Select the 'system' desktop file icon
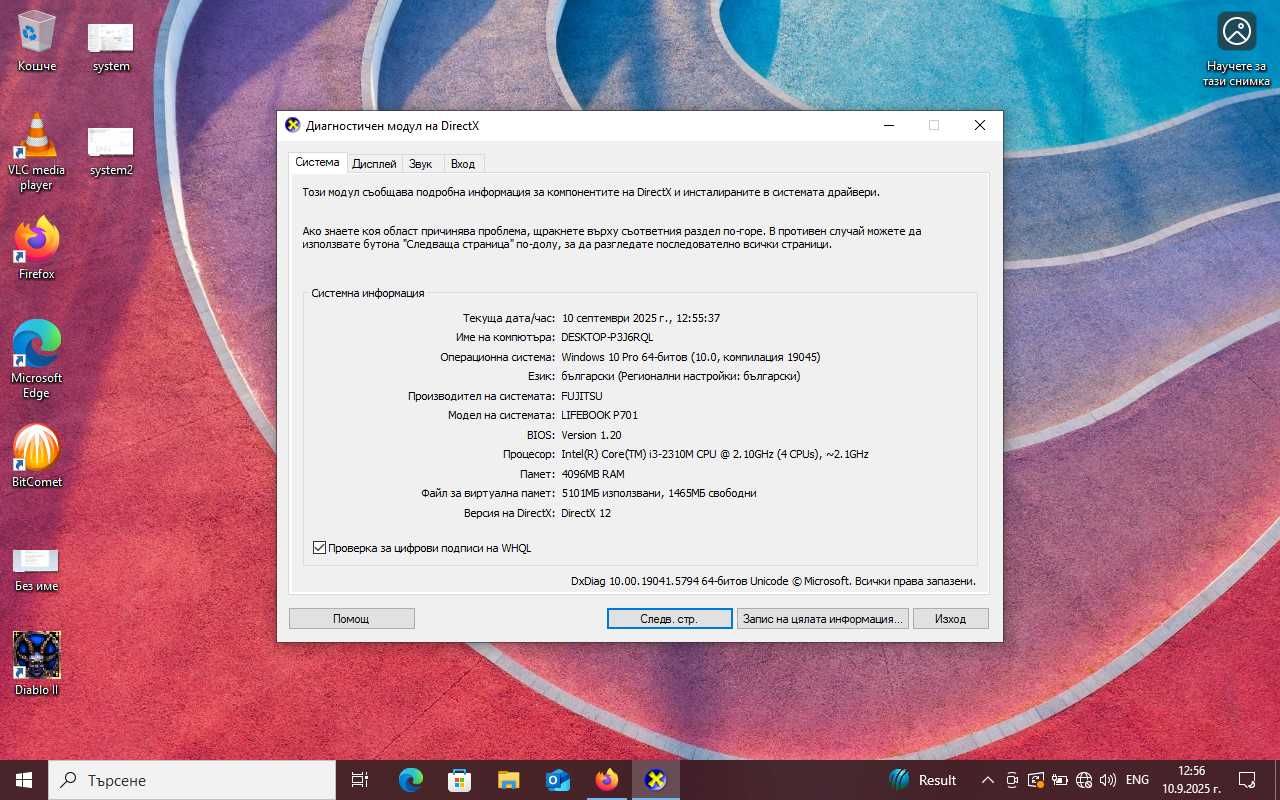1280x800 pixels. 110,47
